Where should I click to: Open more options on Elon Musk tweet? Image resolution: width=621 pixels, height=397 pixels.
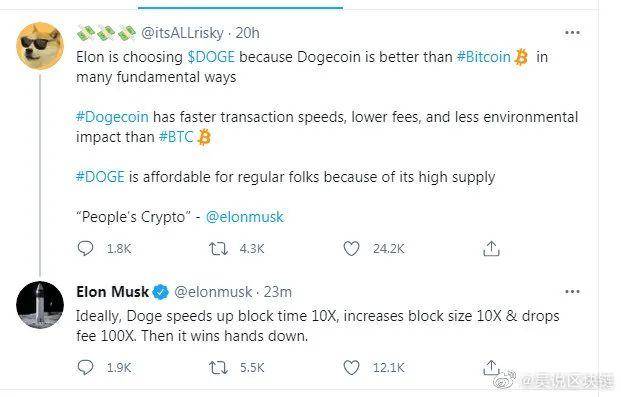click(572, 292)
